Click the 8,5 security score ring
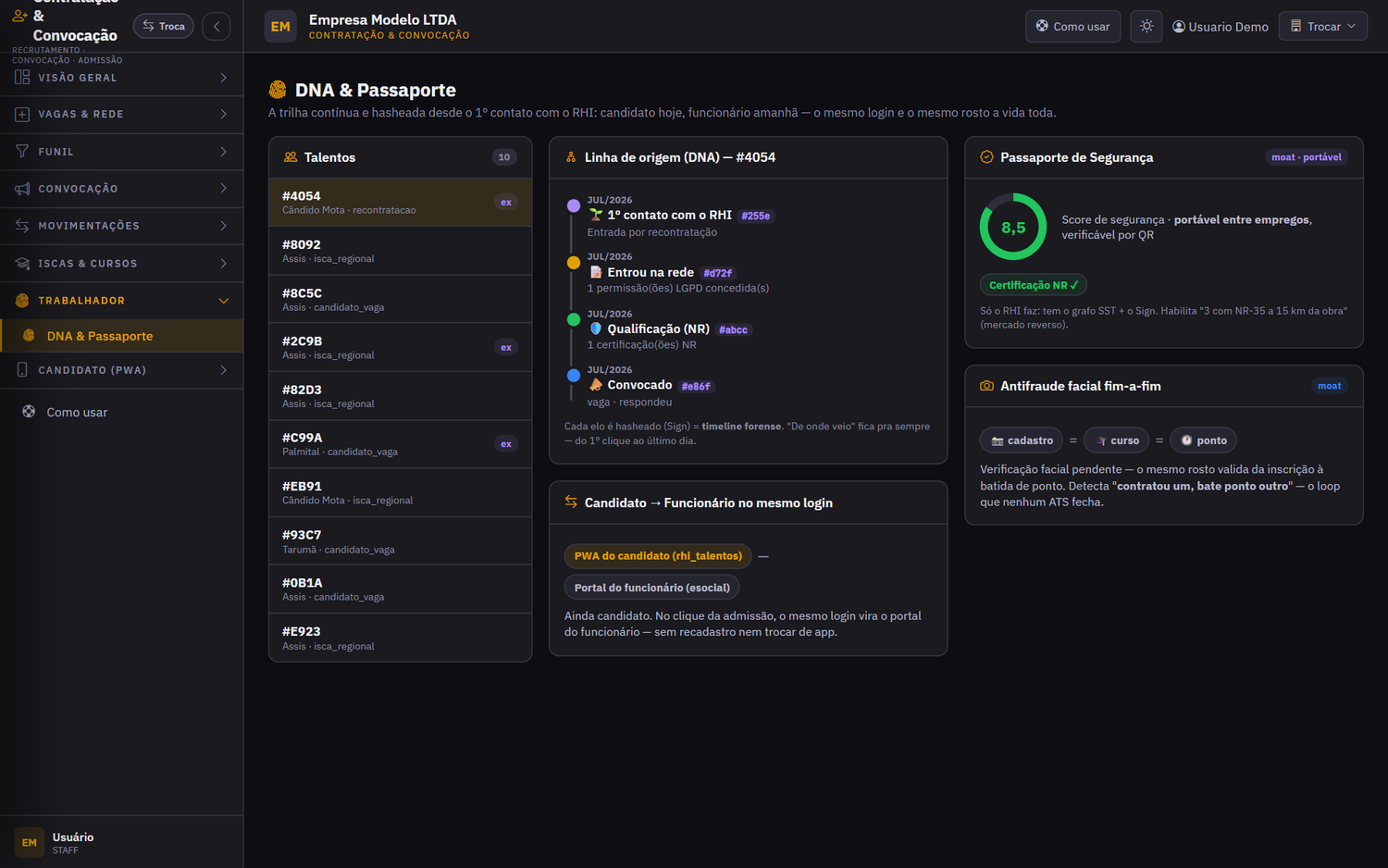The height and width of the screenshot is (868, 1388). pyautogui.click(x=1013, y=227)
